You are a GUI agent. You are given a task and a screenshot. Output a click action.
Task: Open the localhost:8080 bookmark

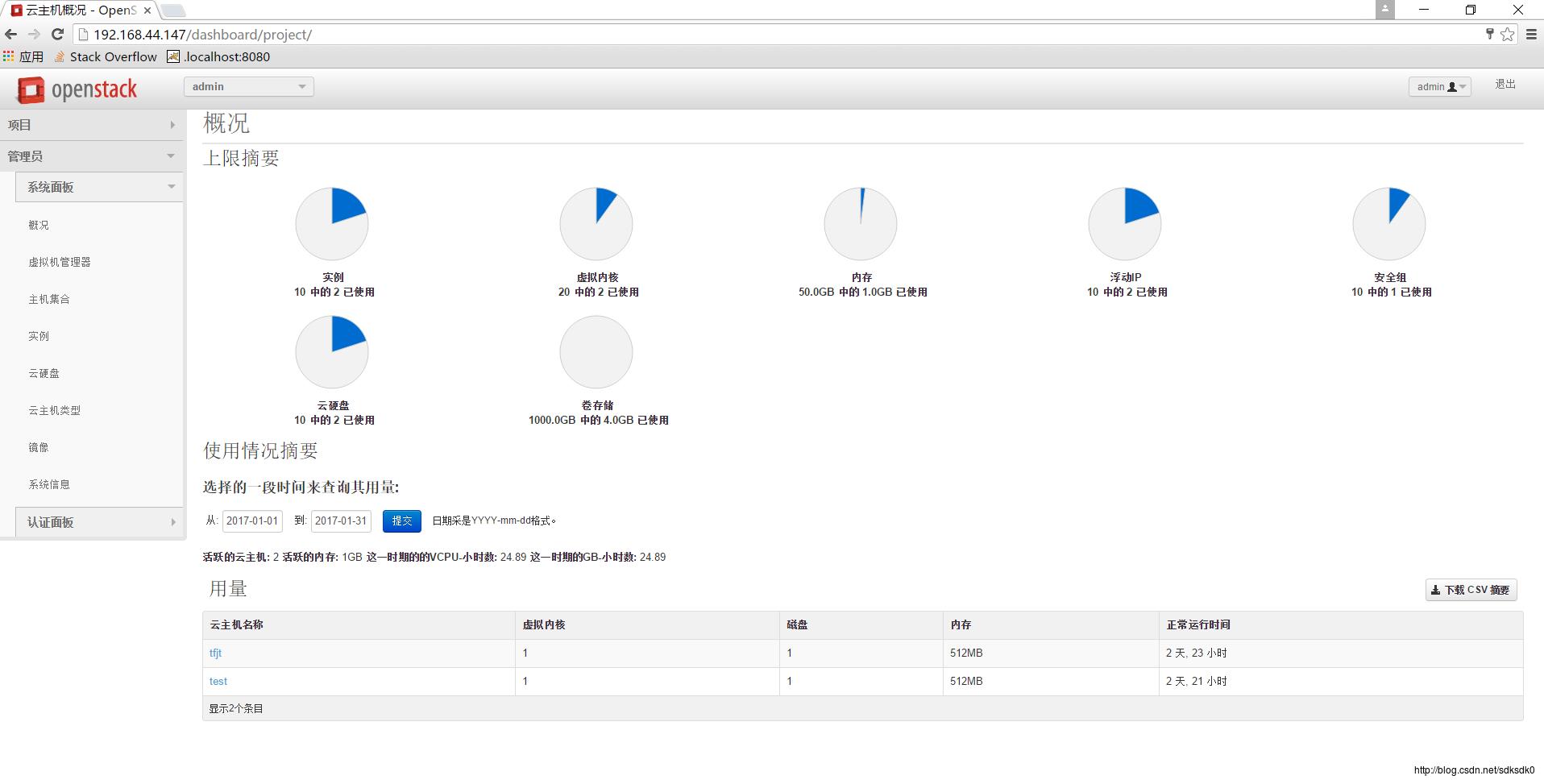coord(218,56)
